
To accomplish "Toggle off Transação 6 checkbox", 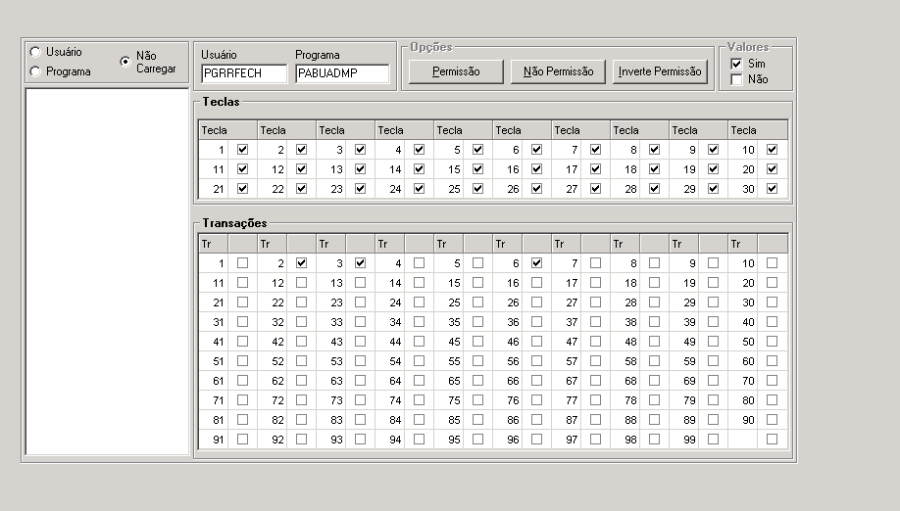I will click(x=537, y=263).
